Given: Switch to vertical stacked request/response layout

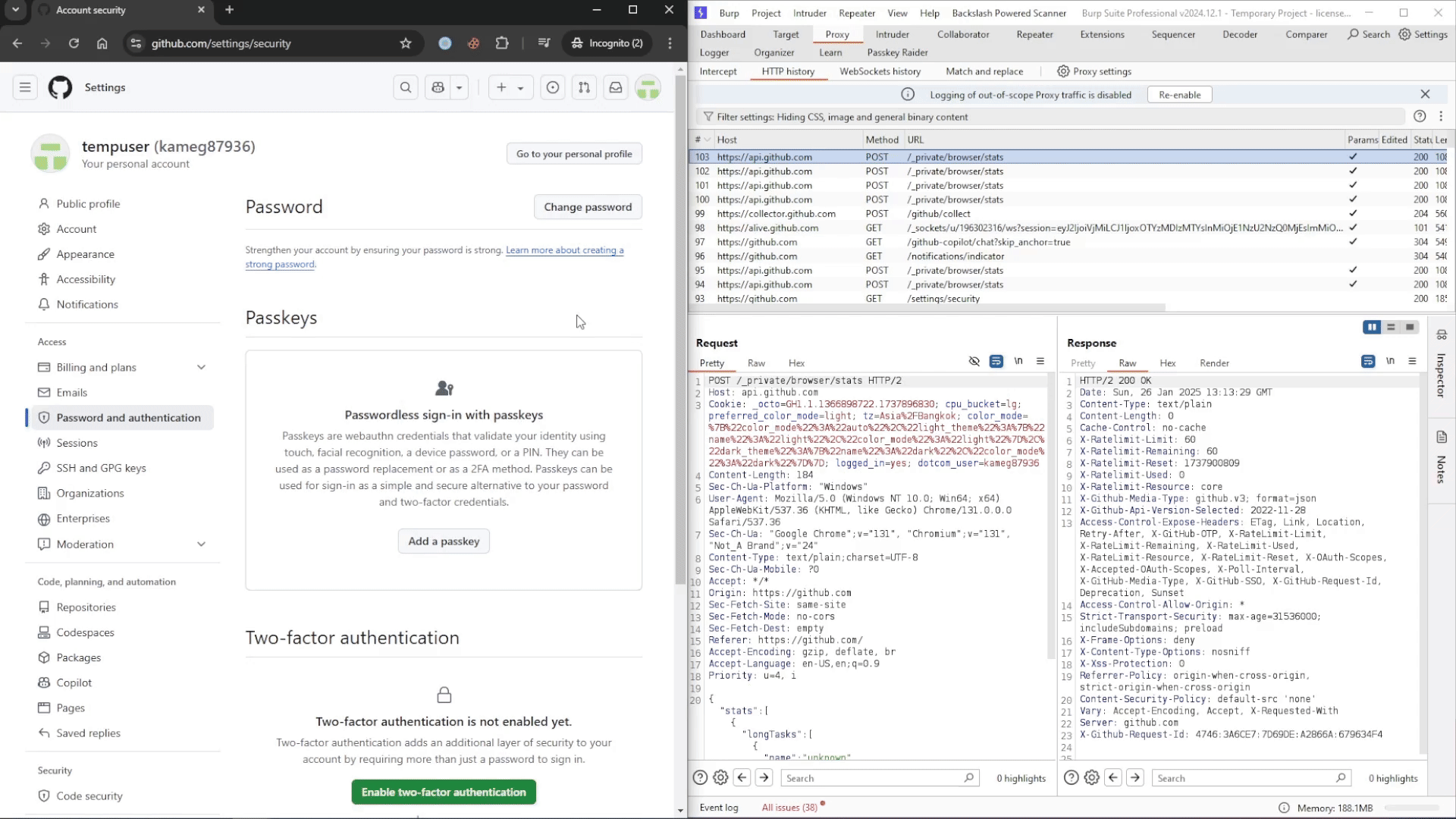Looking at the screenshot, I should [1391, 327].
